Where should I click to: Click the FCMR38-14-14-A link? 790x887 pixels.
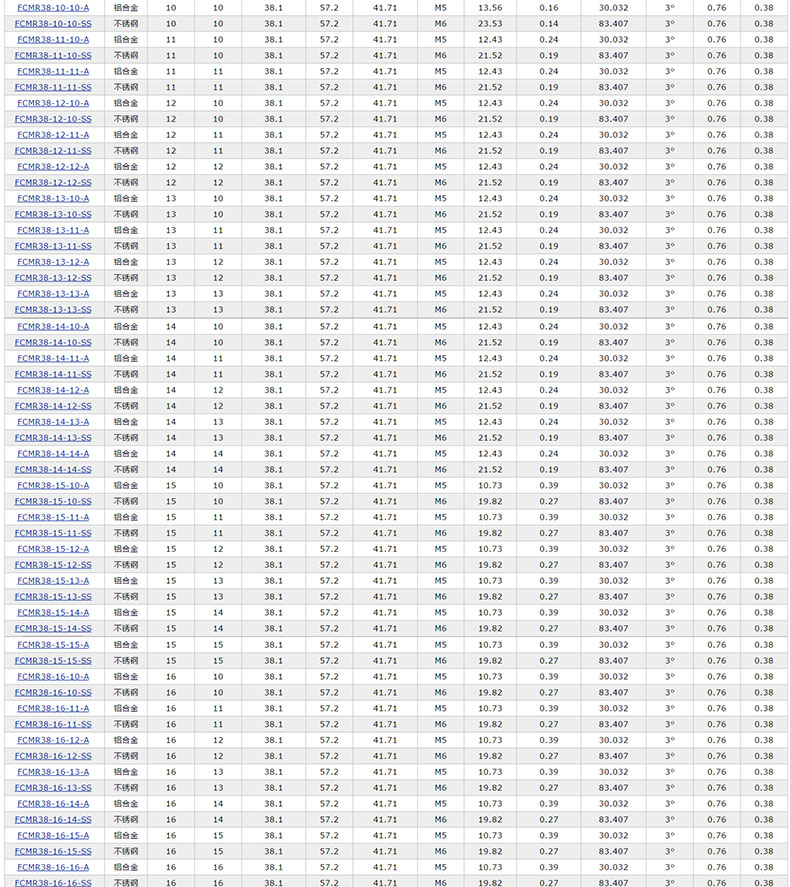pyautogui.click(x=53, y=454)
